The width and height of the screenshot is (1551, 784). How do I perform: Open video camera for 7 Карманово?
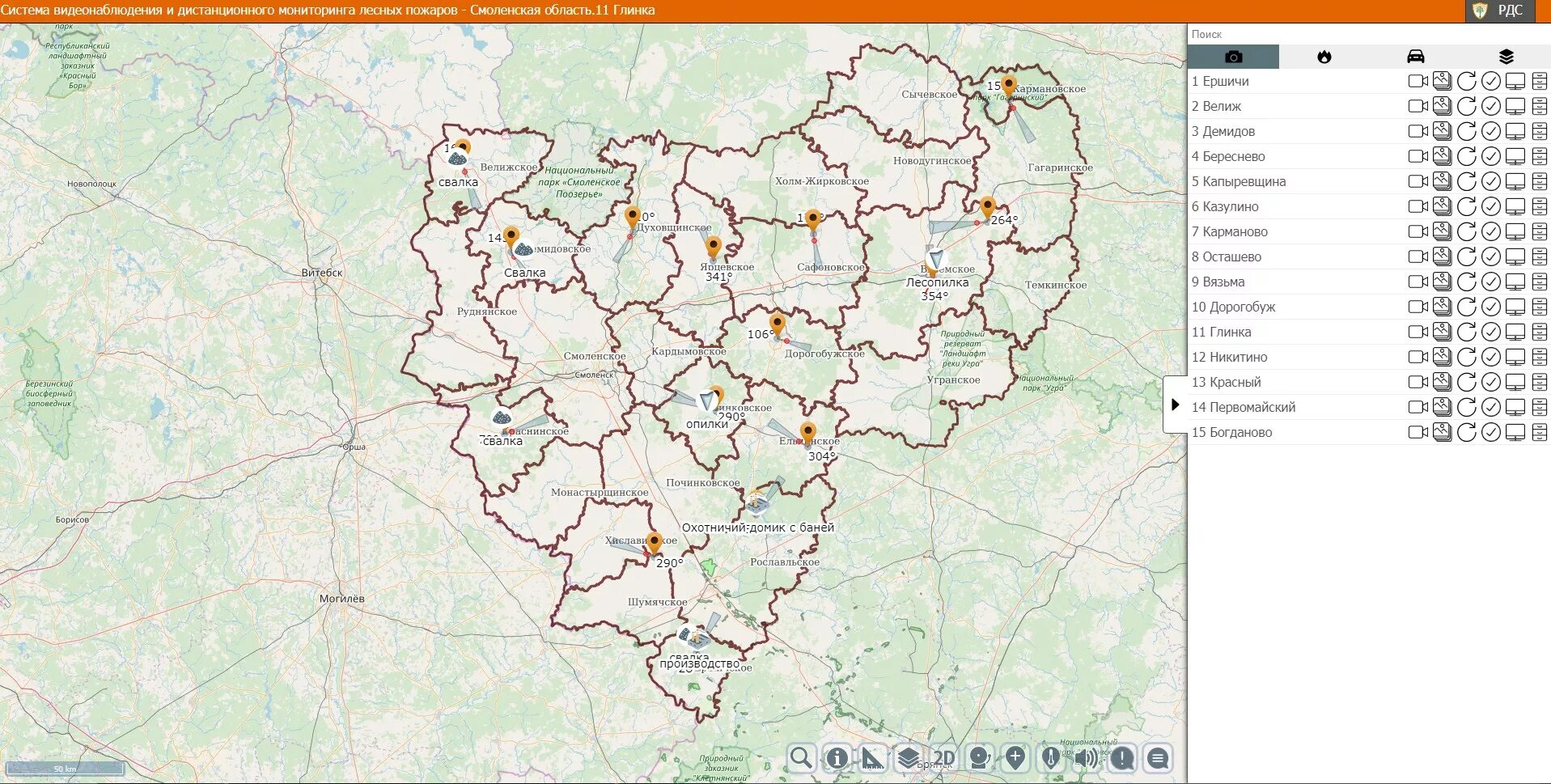point(1418,231)
